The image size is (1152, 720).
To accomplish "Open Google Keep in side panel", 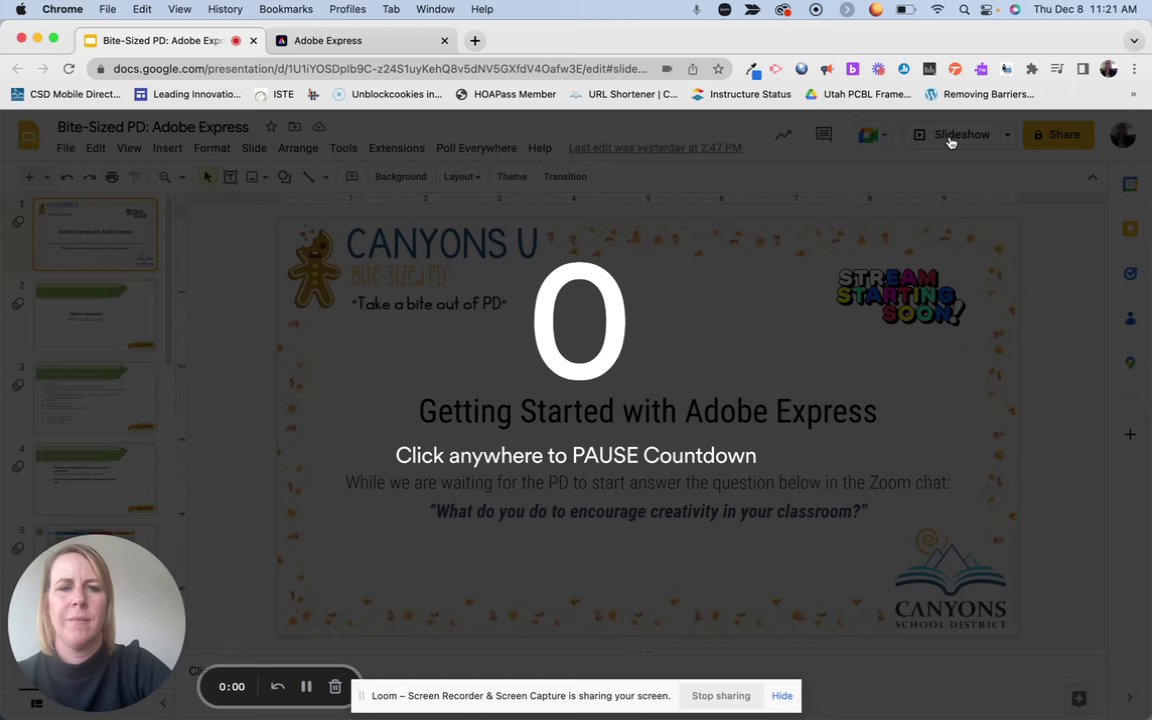I will (1131, 229).
